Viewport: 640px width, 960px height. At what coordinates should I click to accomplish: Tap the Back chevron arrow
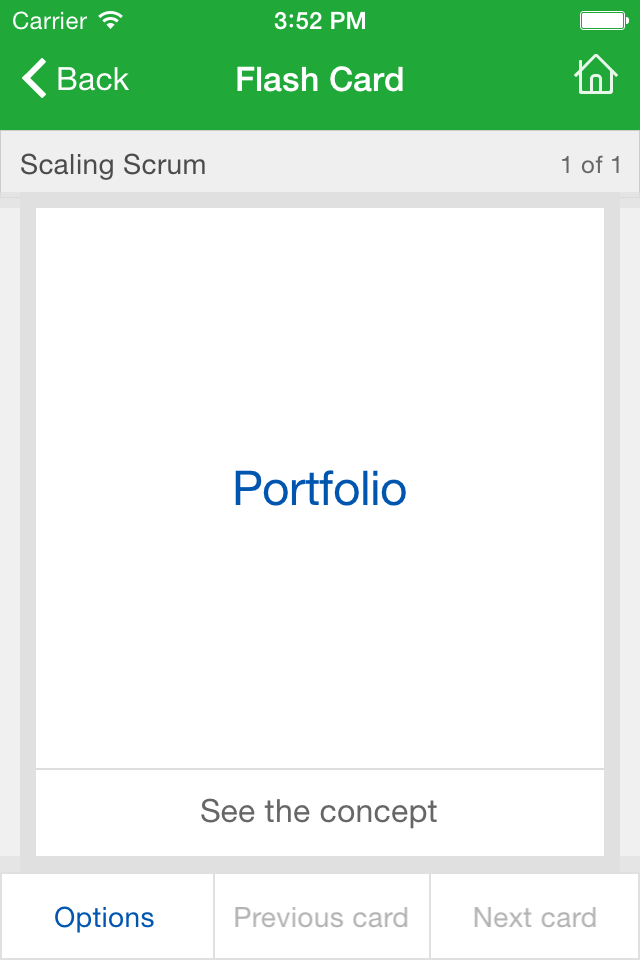34,78
